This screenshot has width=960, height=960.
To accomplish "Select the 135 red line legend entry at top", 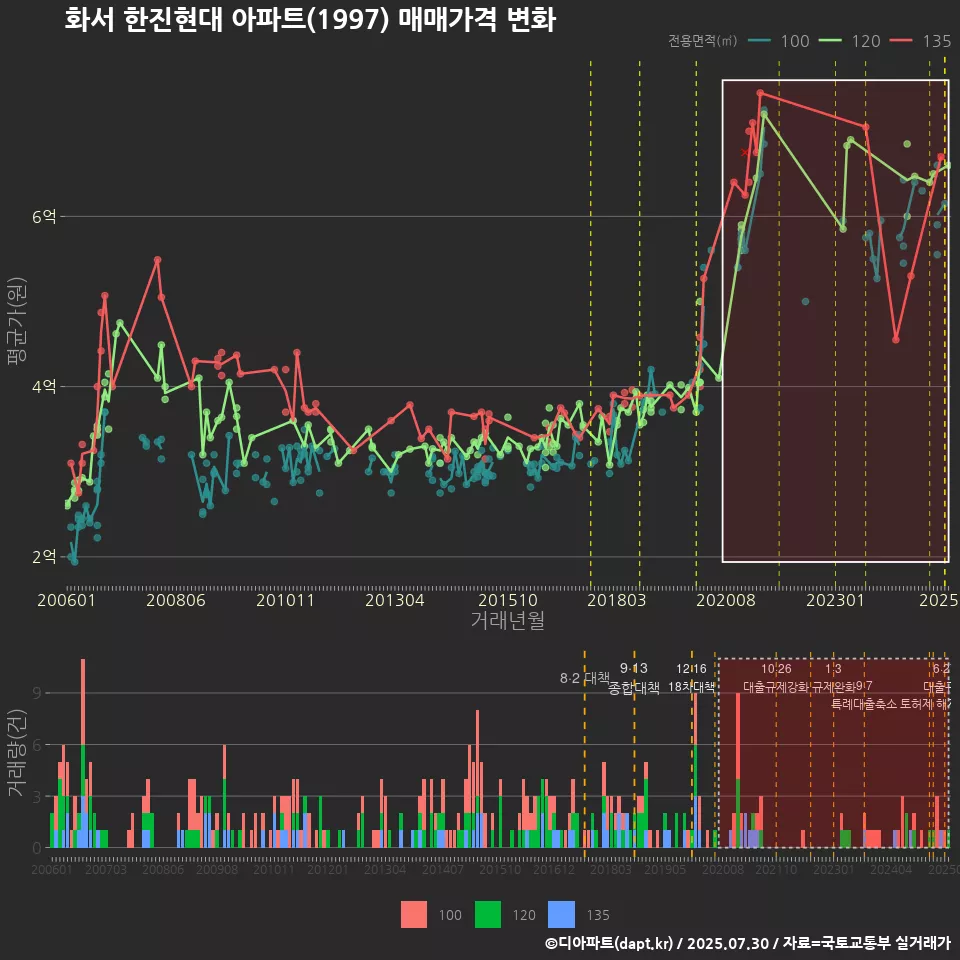I will click(x=921, y=41).
